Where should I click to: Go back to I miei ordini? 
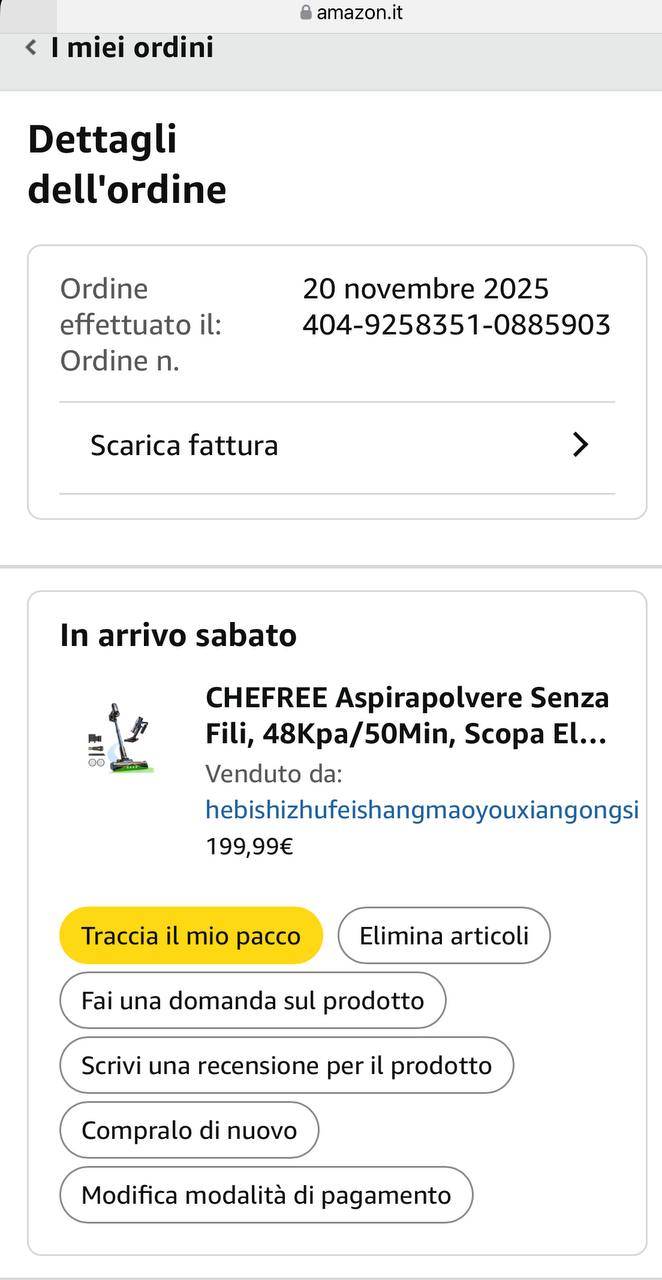point(132,47)
